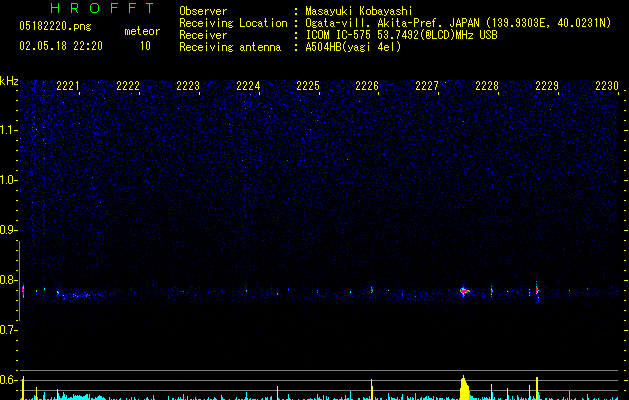Click the date 02.05.18 22:20
This screenshot has width=629, height=400.
click(61, 46)
